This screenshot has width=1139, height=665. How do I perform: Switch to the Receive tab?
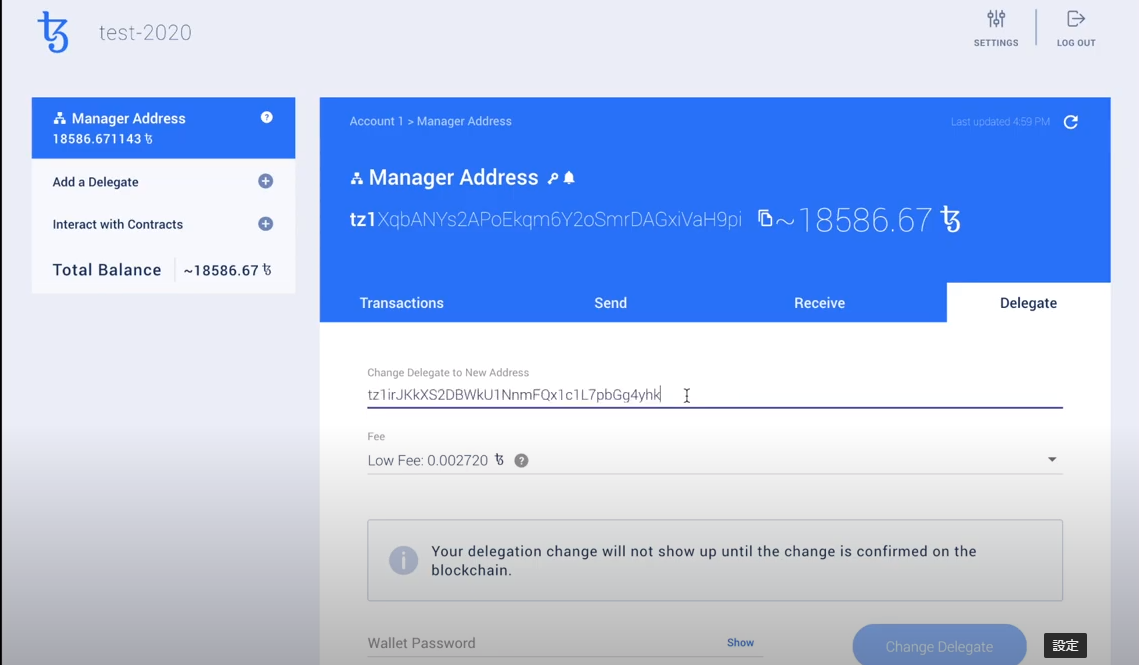[819, 302]
